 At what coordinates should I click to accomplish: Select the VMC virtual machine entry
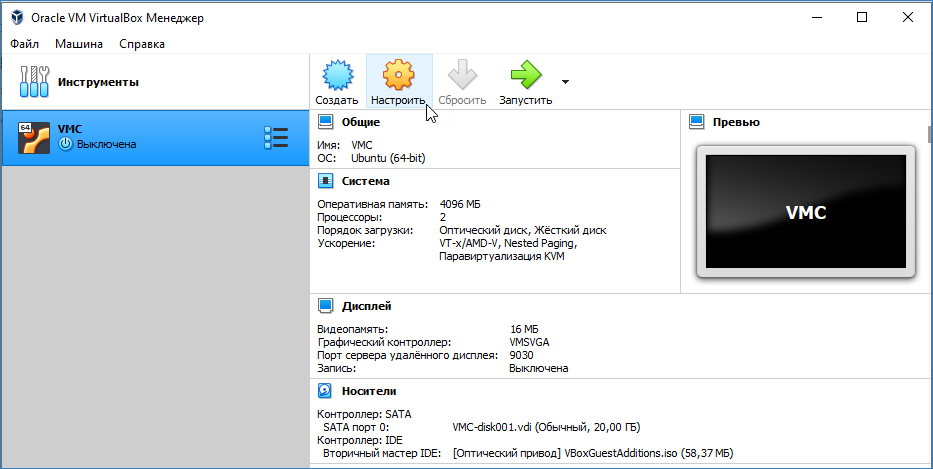[x=140, y=137]
